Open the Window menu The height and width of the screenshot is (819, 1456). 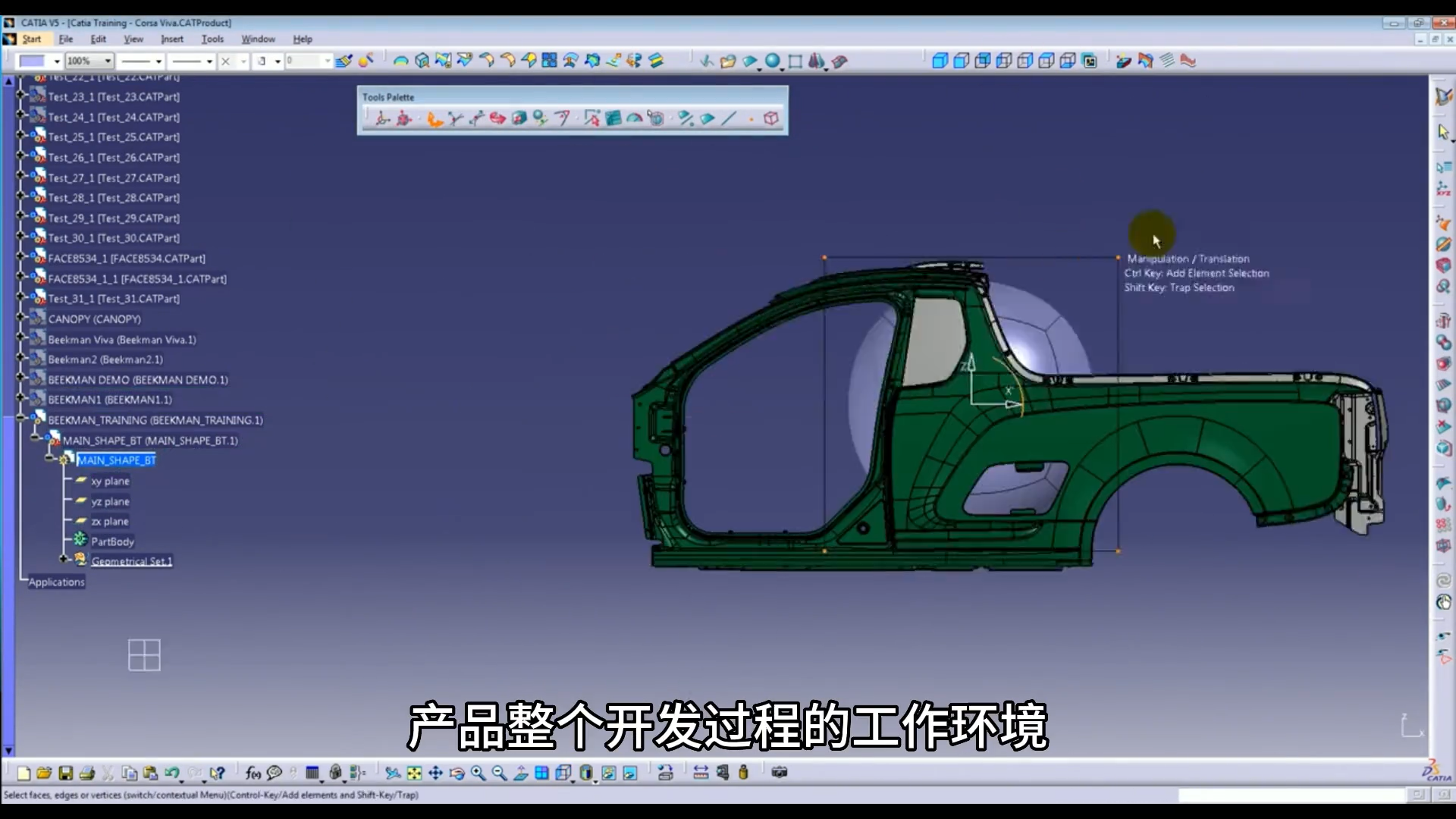pos(258,39)
